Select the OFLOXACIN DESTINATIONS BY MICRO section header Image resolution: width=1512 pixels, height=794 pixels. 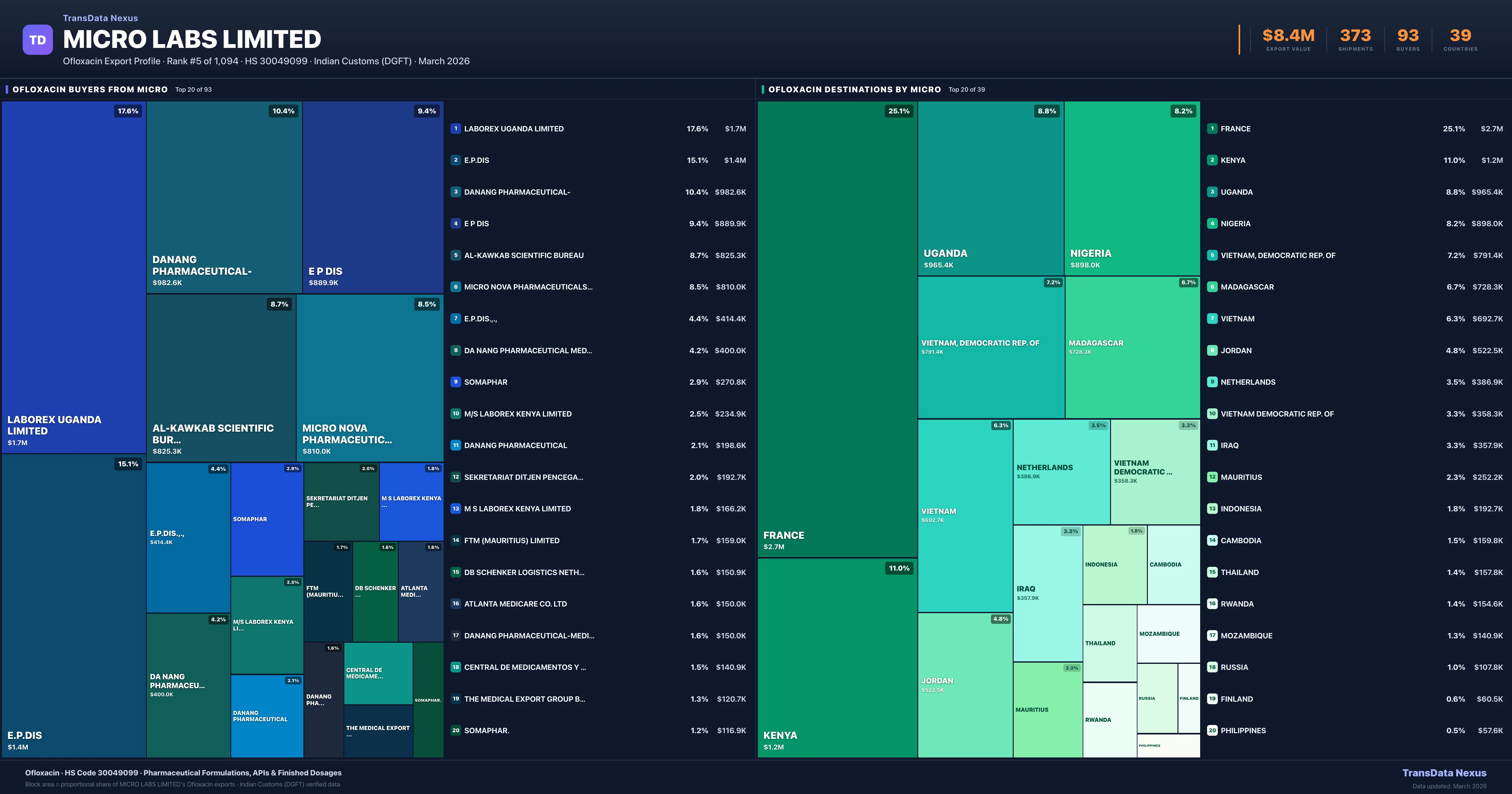(854, 89)
